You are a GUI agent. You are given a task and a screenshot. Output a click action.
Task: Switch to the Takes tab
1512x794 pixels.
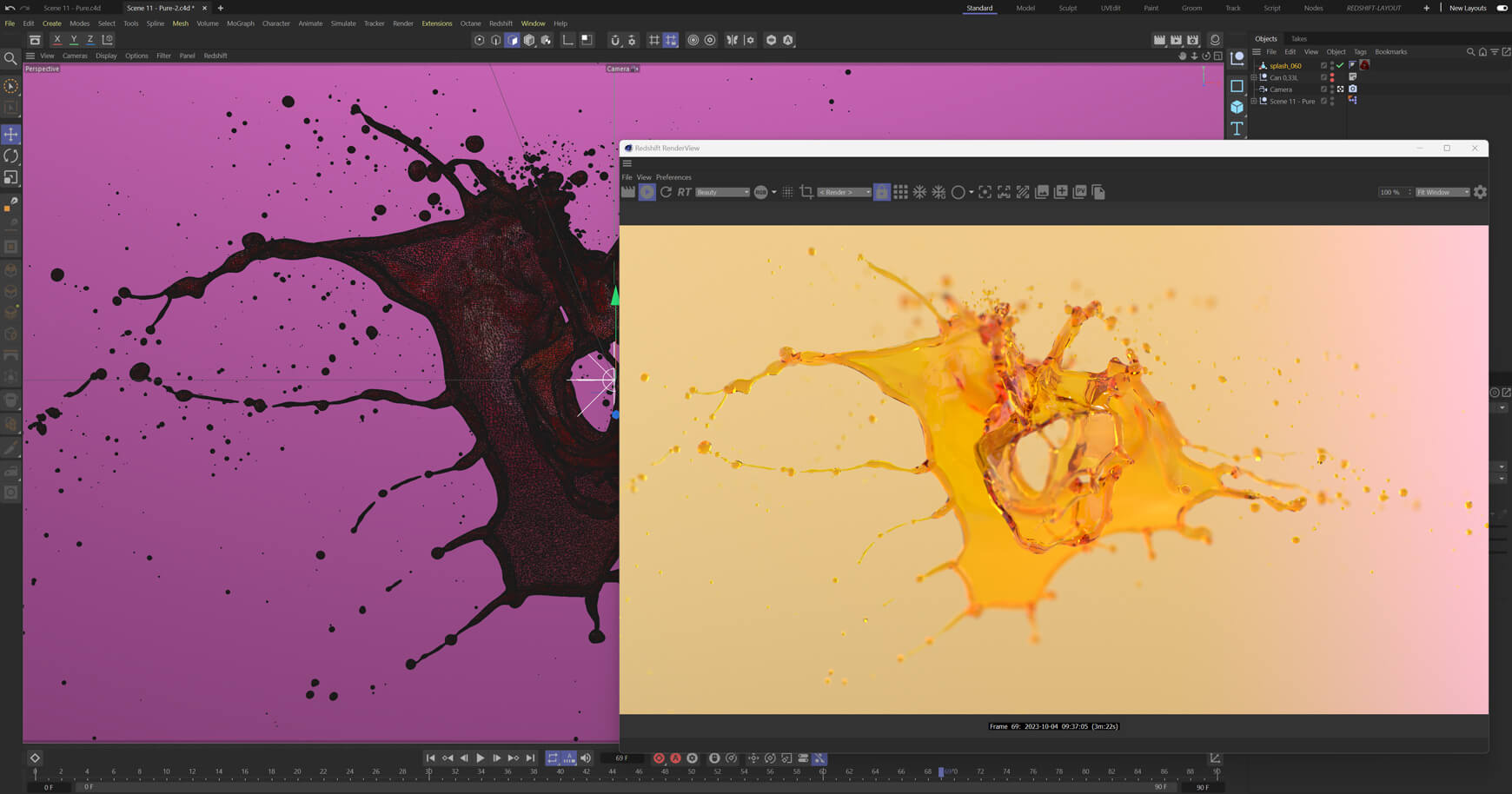[x=1298, y=39]
